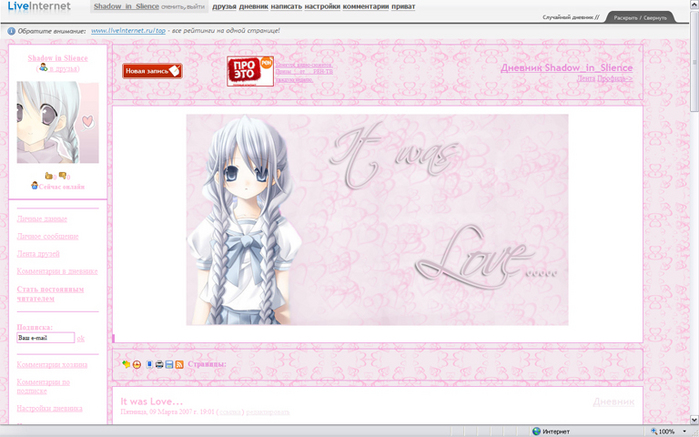Open 'Личное сообщение' sidebar link
The height and width of the screenshot is (437, 699).
pos(48,236)
